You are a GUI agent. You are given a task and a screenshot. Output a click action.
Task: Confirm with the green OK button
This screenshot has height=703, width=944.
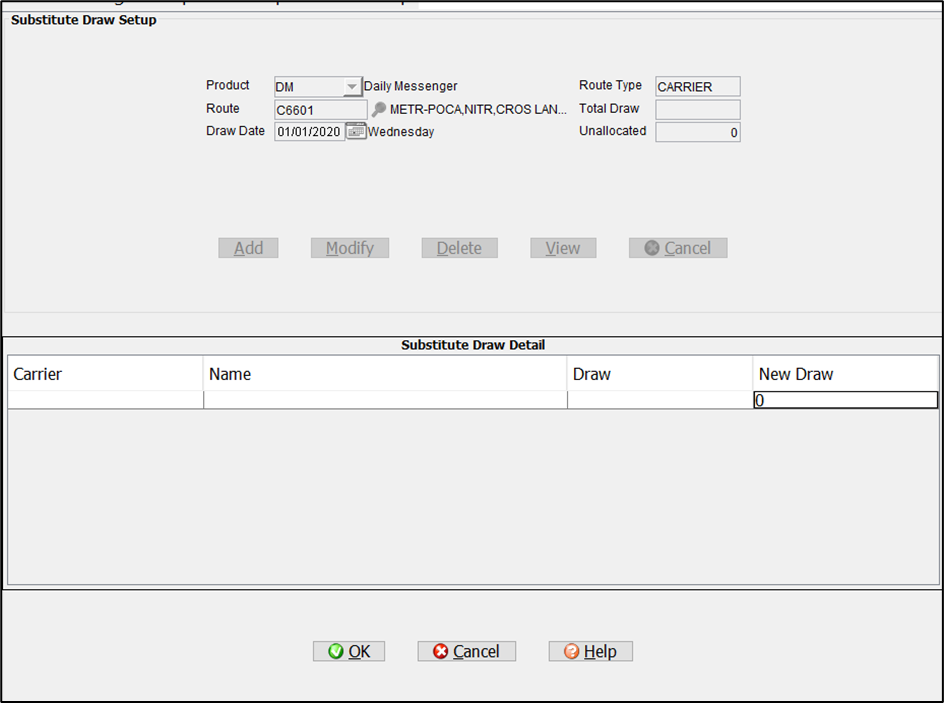(x=349, y=651)
